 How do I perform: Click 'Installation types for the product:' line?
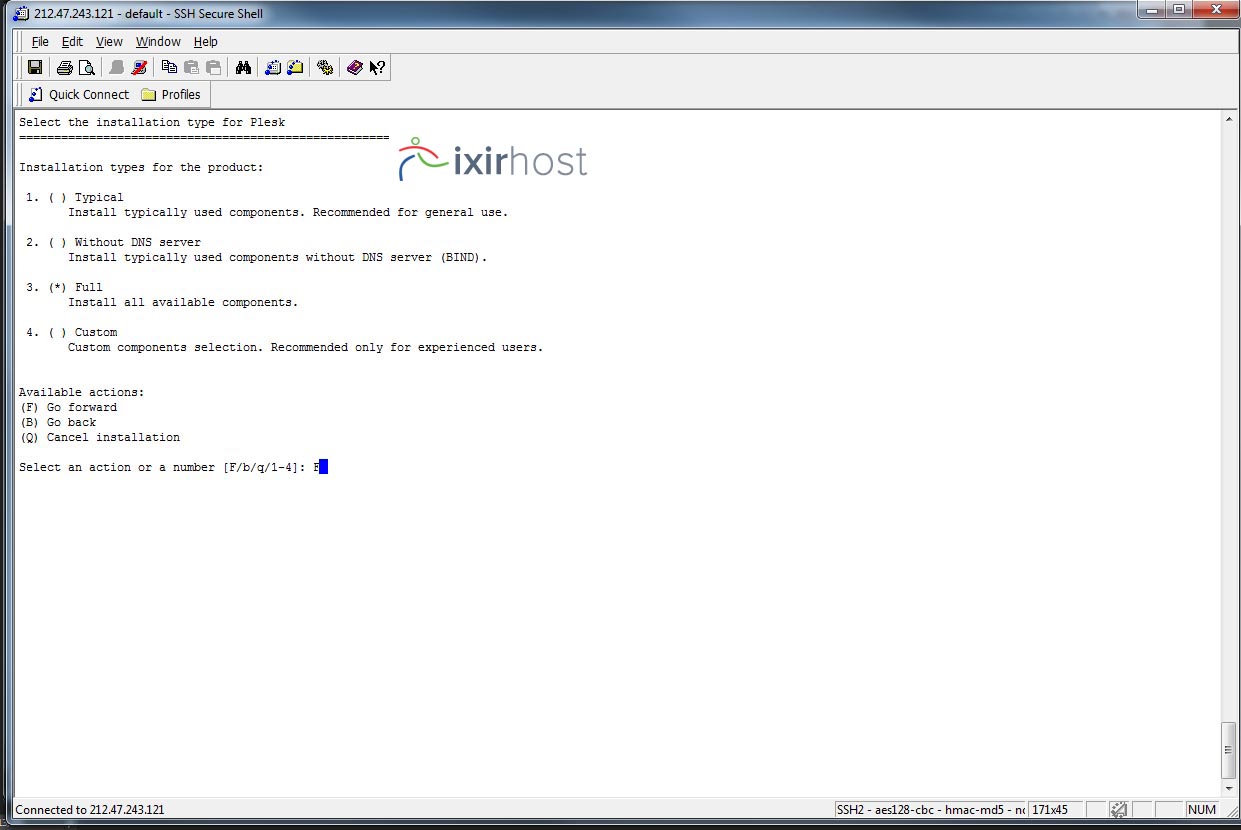point(141,167)
